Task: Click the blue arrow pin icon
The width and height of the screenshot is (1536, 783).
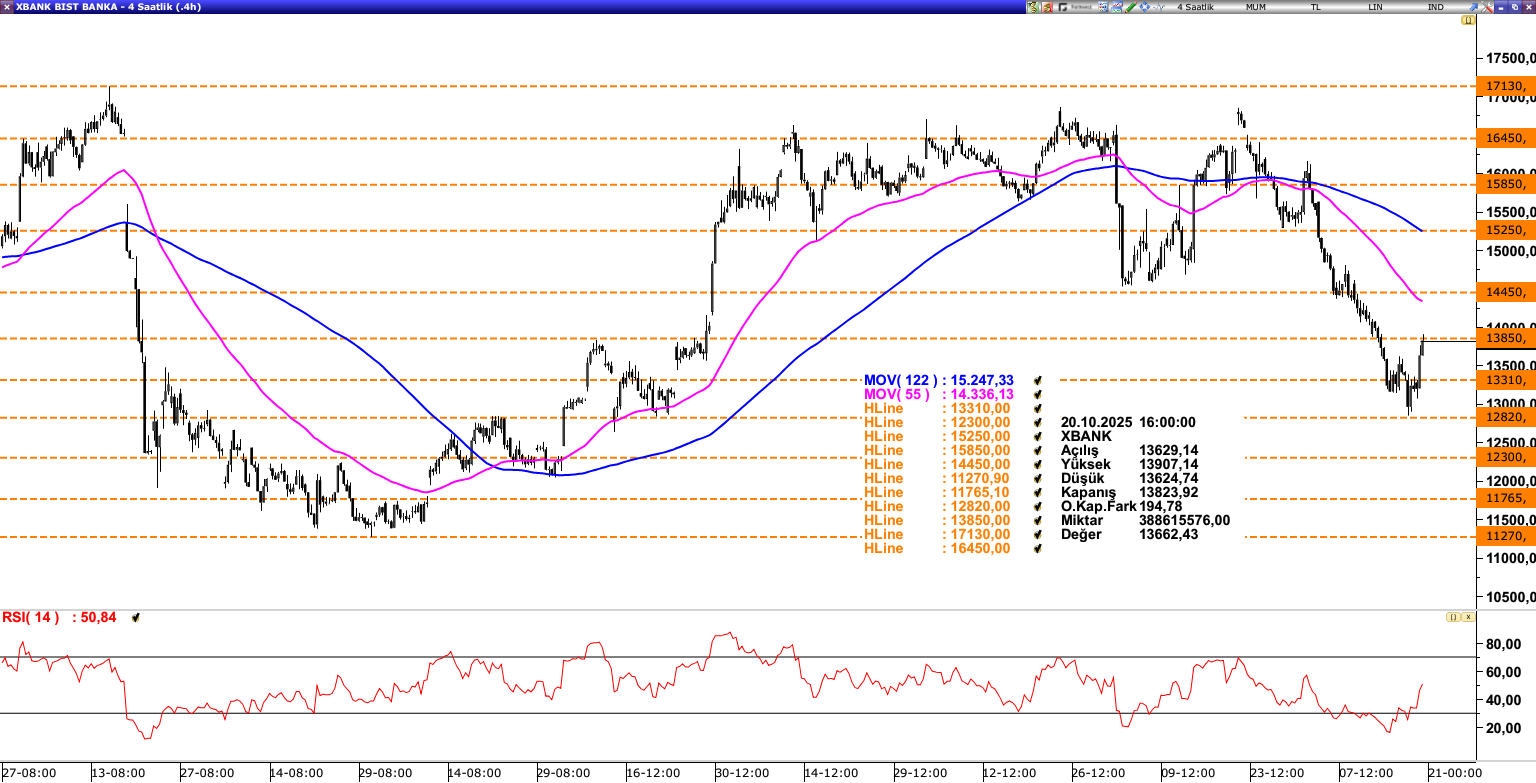Action: click(x=1472, y=7)
